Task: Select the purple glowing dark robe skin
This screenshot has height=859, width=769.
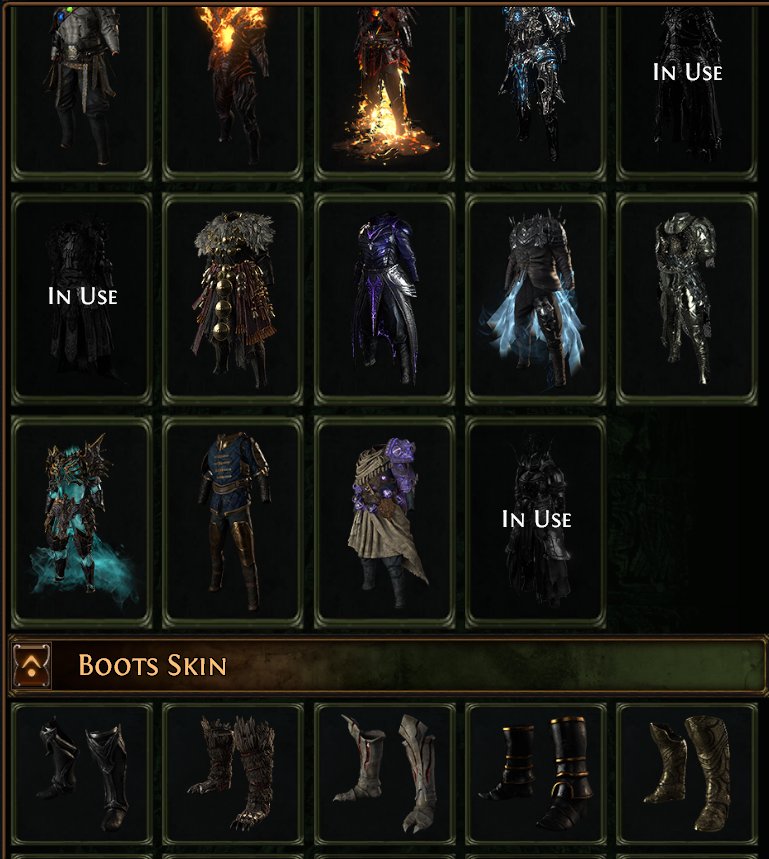Action: [384, 299]
